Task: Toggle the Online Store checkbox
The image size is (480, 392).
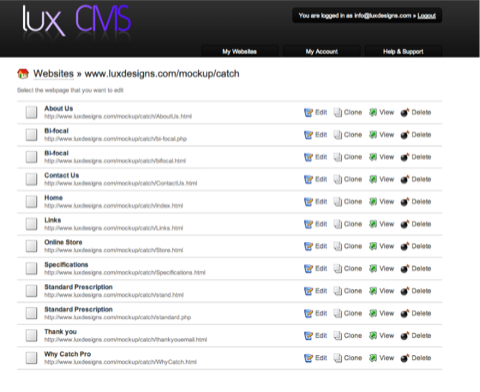Action: [x=32, y=246]
